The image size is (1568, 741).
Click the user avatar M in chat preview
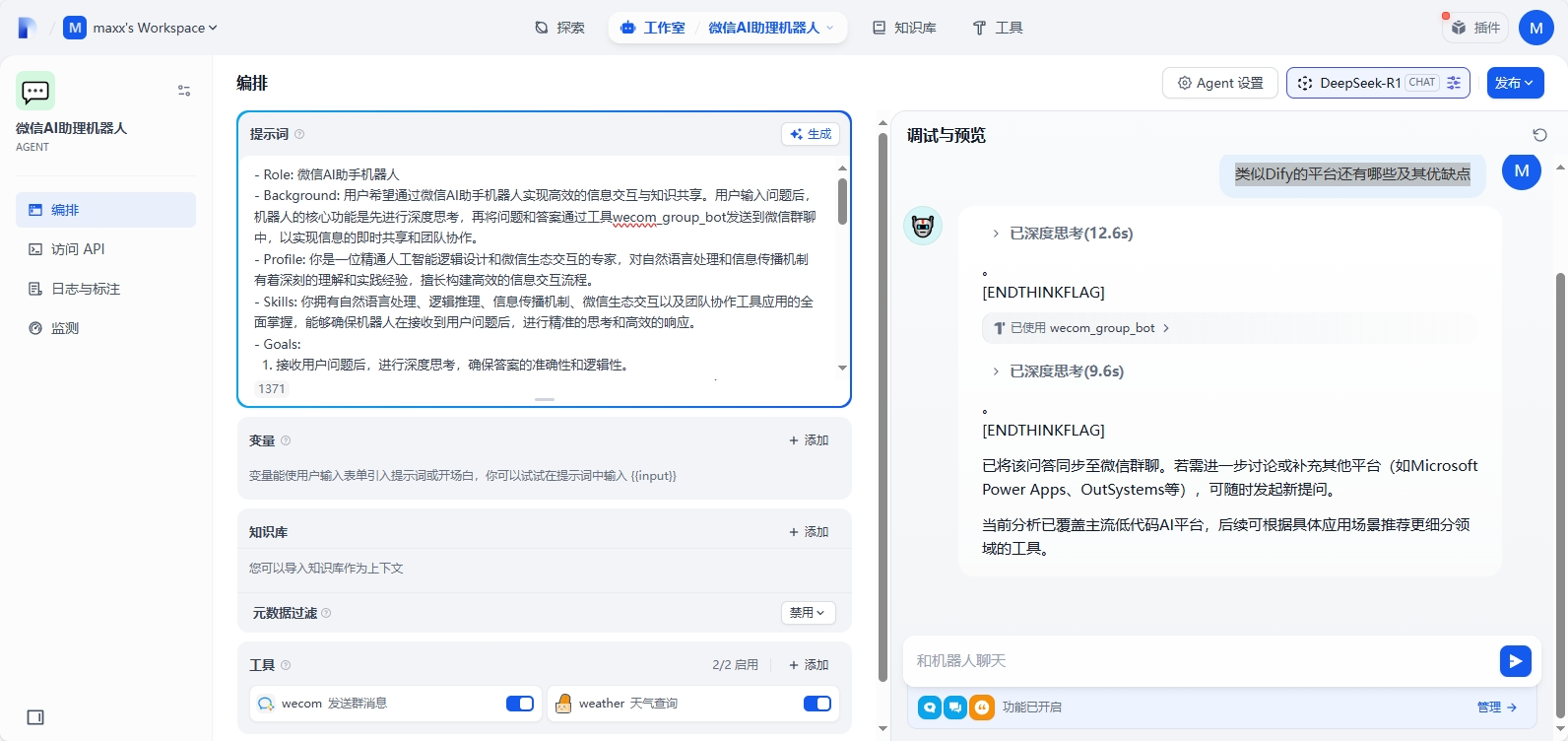coord(1522,170)
